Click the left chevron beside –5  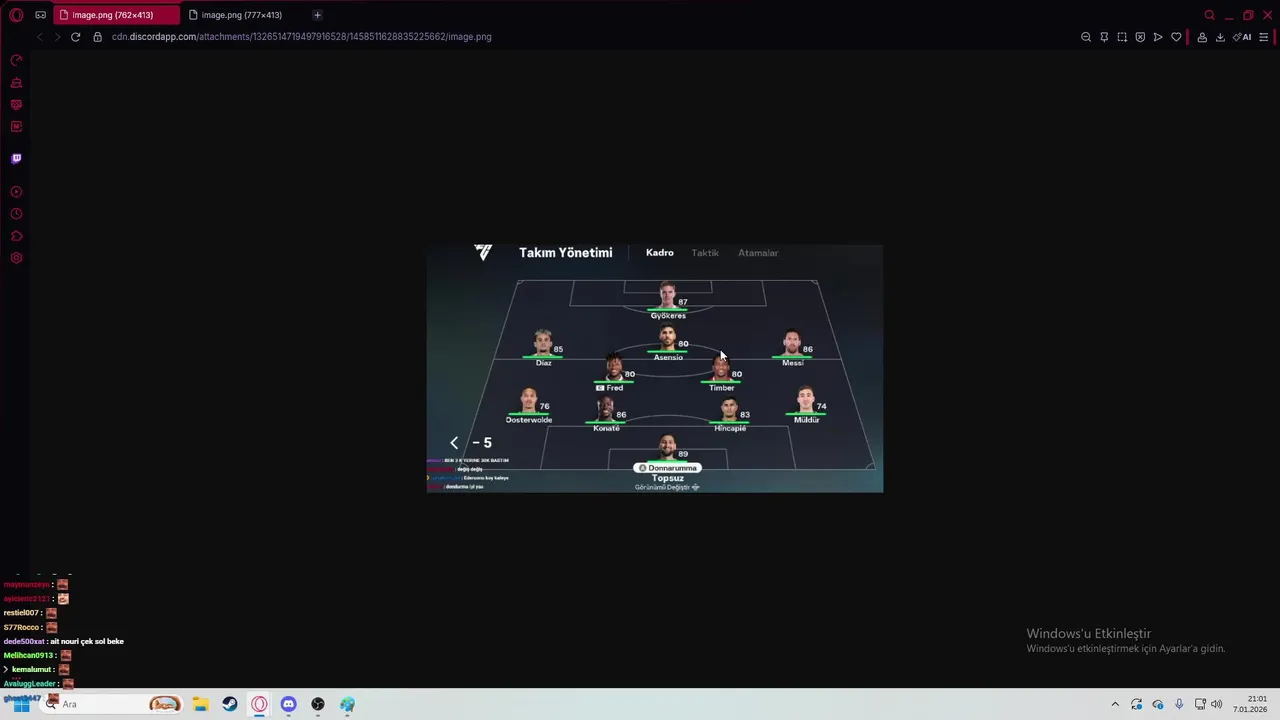click(x=454, y=443)
